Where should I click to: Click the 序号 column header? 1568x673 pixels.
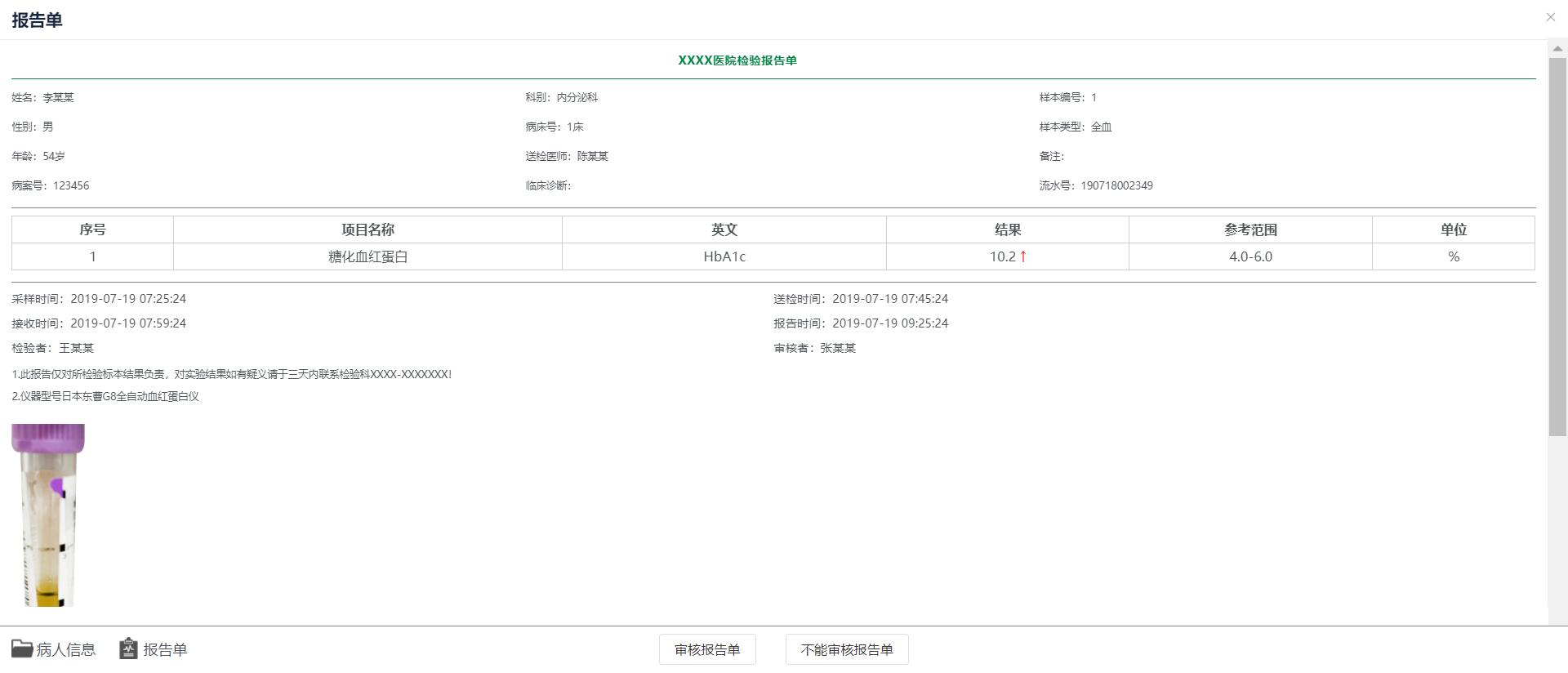[x=92, y=230]
